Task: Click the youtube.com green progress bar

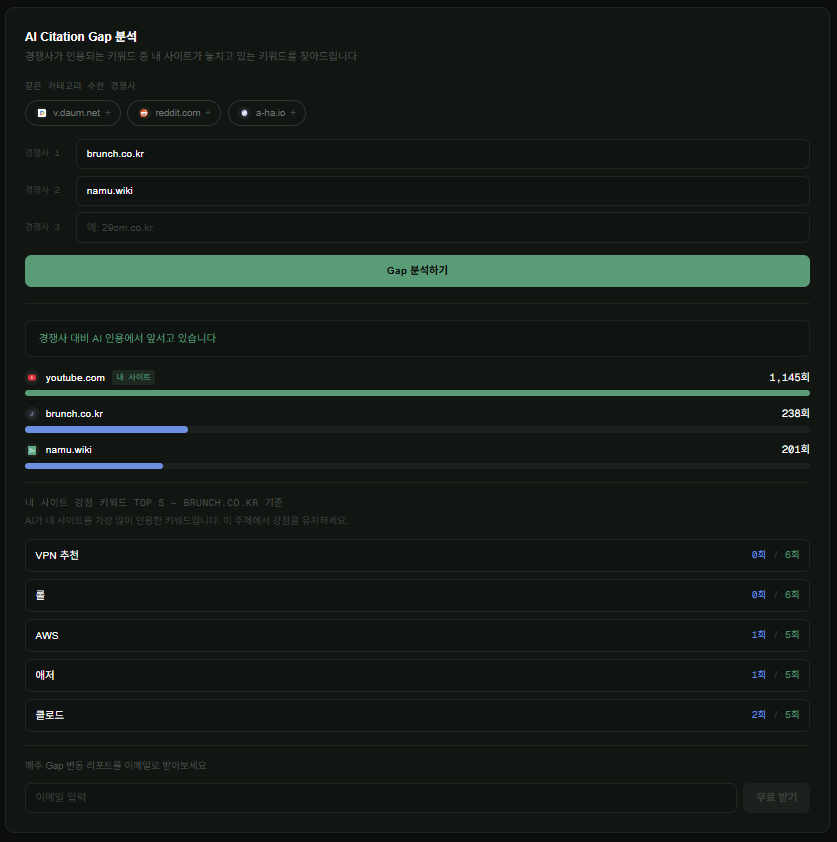Action: (x=417, y=393)
